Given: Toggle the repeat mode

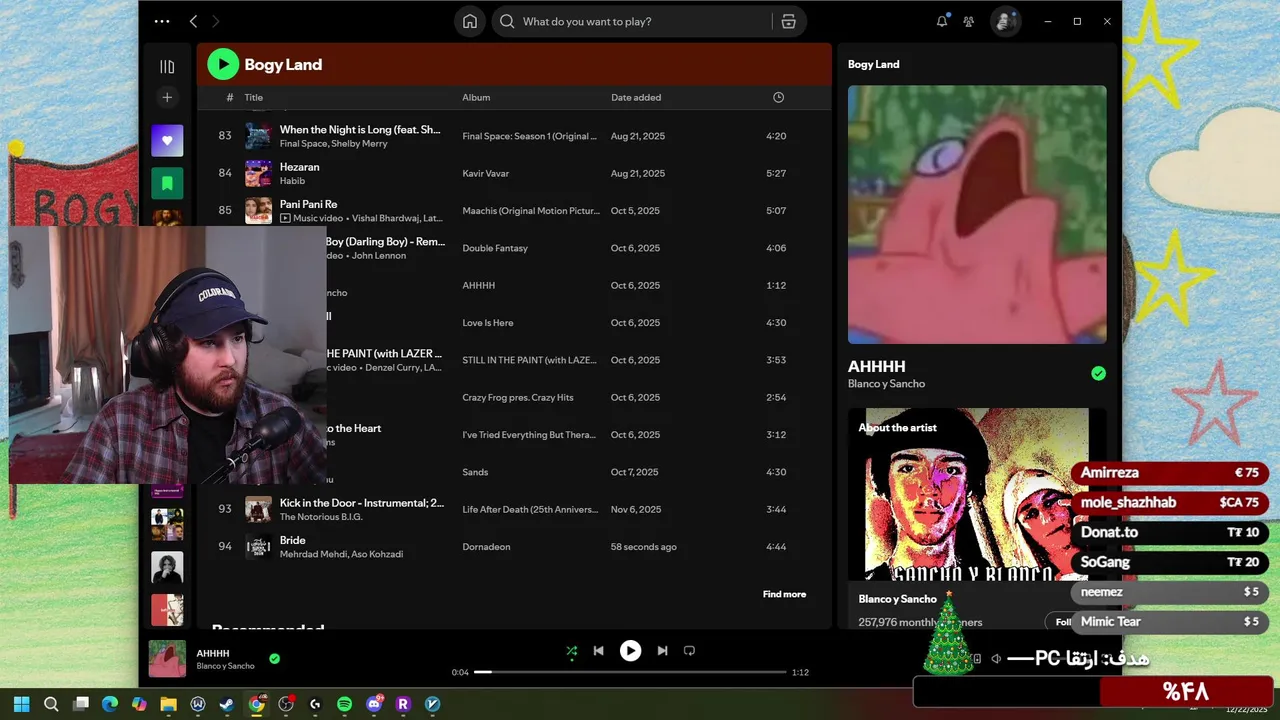Looking at the screenshot, I should (x=689, y=650).
